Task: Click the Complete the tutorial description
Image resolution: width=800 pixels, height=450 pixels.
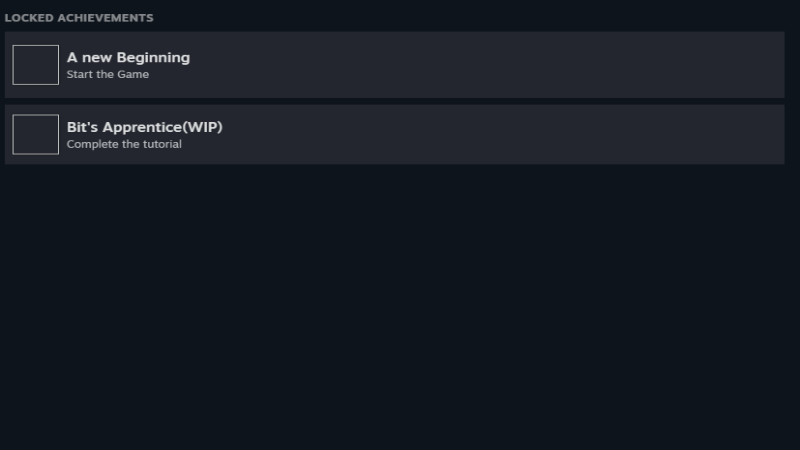Action: coord(124,144)
